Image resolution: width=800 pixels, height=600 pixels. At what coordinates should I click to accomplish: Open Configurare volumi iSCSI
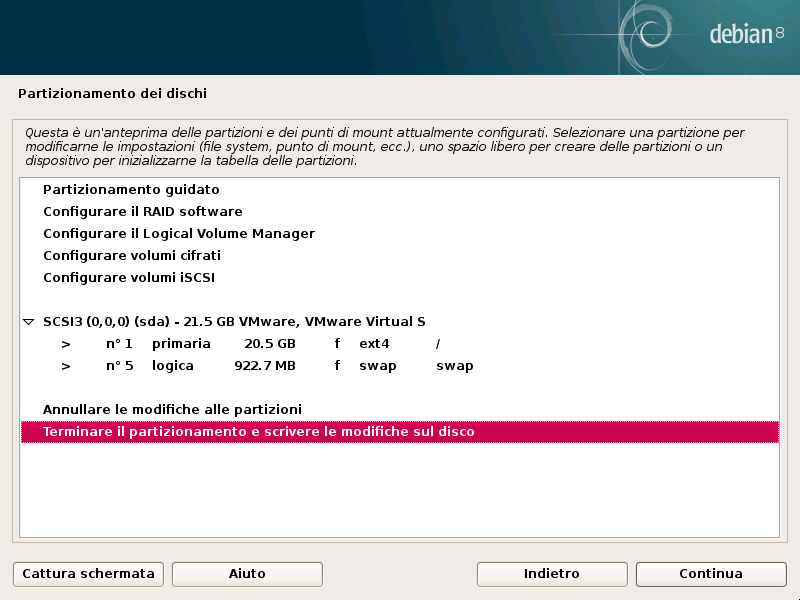(128, 278)
